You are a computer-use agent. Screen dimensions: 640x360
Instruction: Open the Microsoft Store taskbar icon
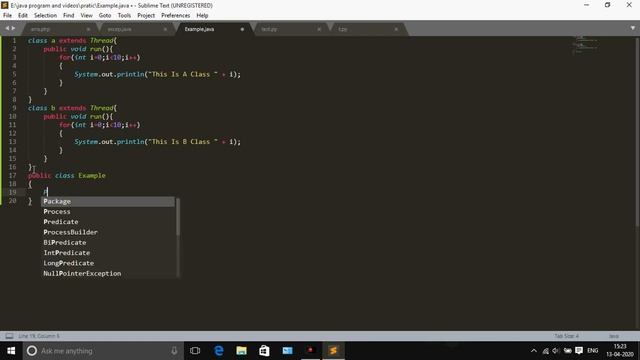tap(264, 351)
